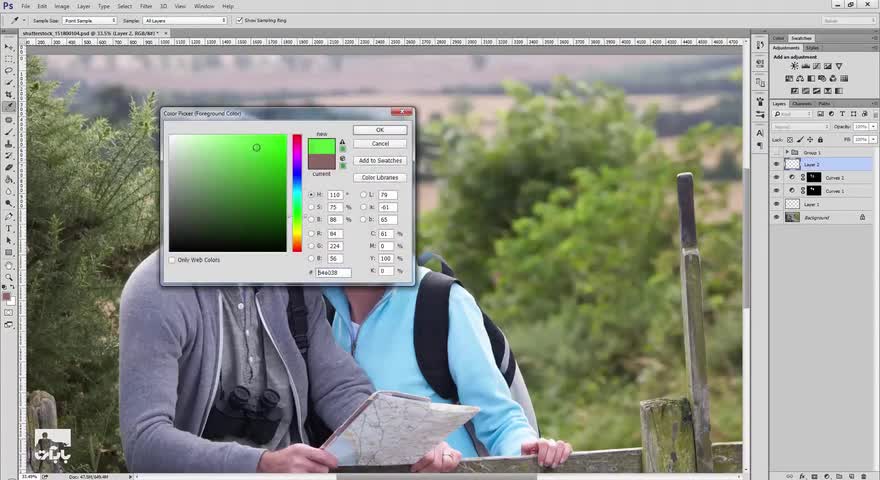Screen dimensions: 880x480
Task: Toggle Quick Mask mode icon
Action: point(8,313)
